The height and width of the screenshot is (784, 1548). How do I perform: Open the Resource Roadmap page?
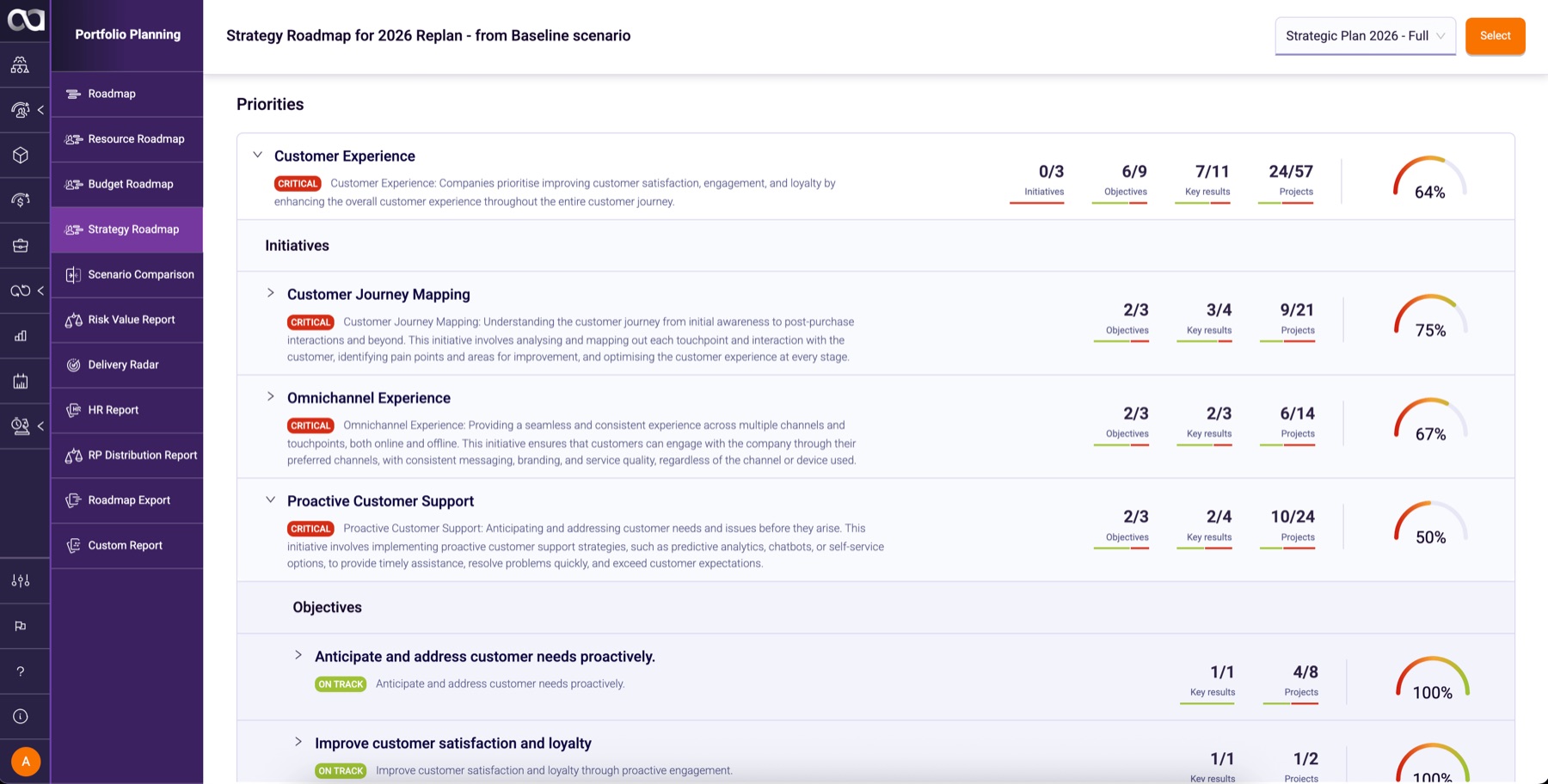(x=126, y=139)
